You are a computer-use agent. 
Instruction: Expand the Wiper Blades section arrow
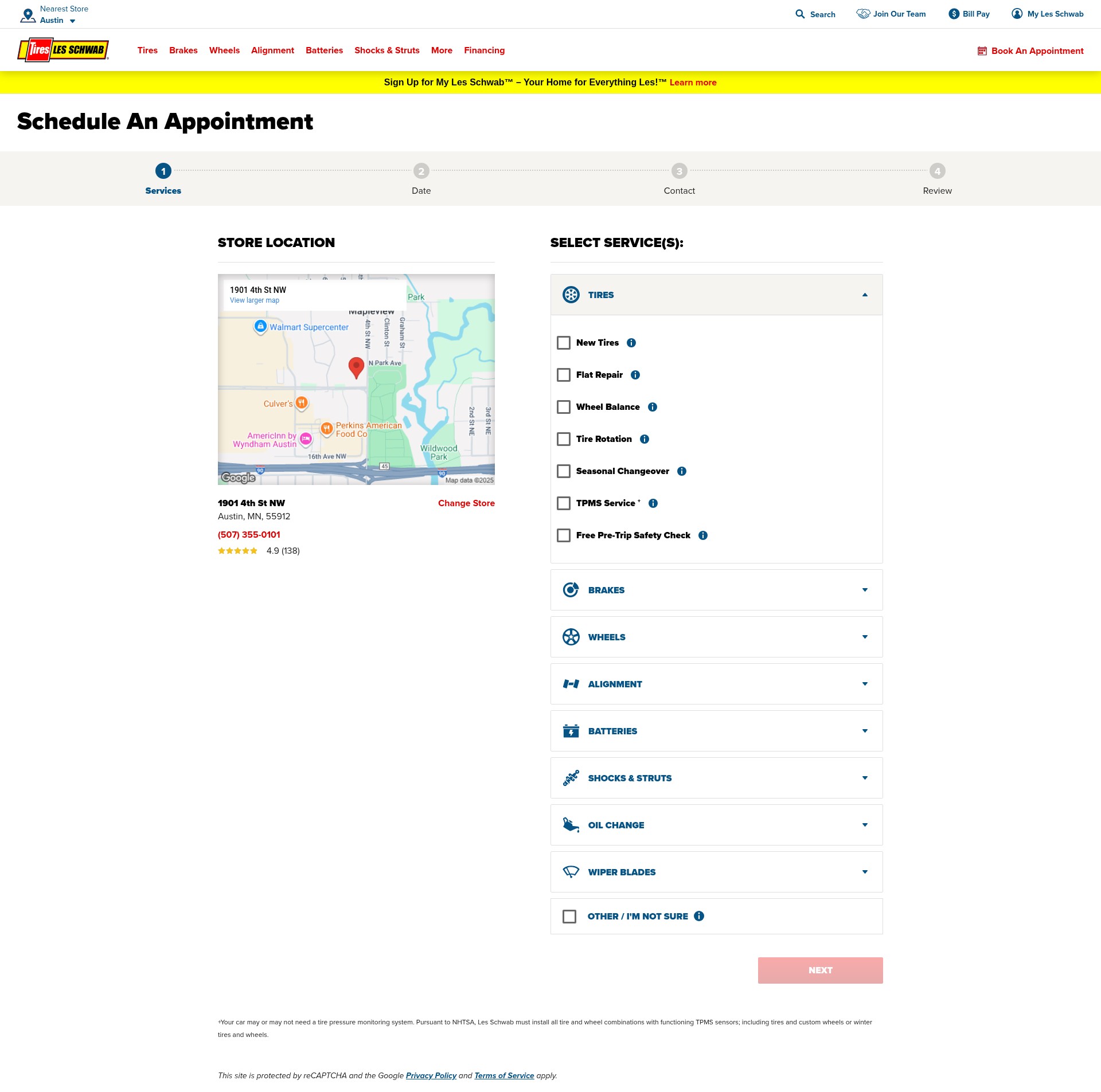point(865,872)
